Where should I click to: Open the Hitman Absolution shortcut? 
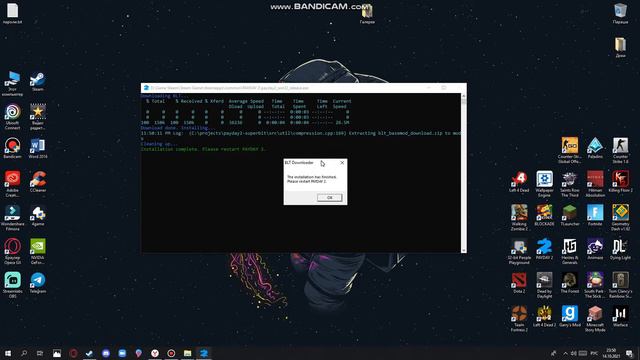pos(595,184)
